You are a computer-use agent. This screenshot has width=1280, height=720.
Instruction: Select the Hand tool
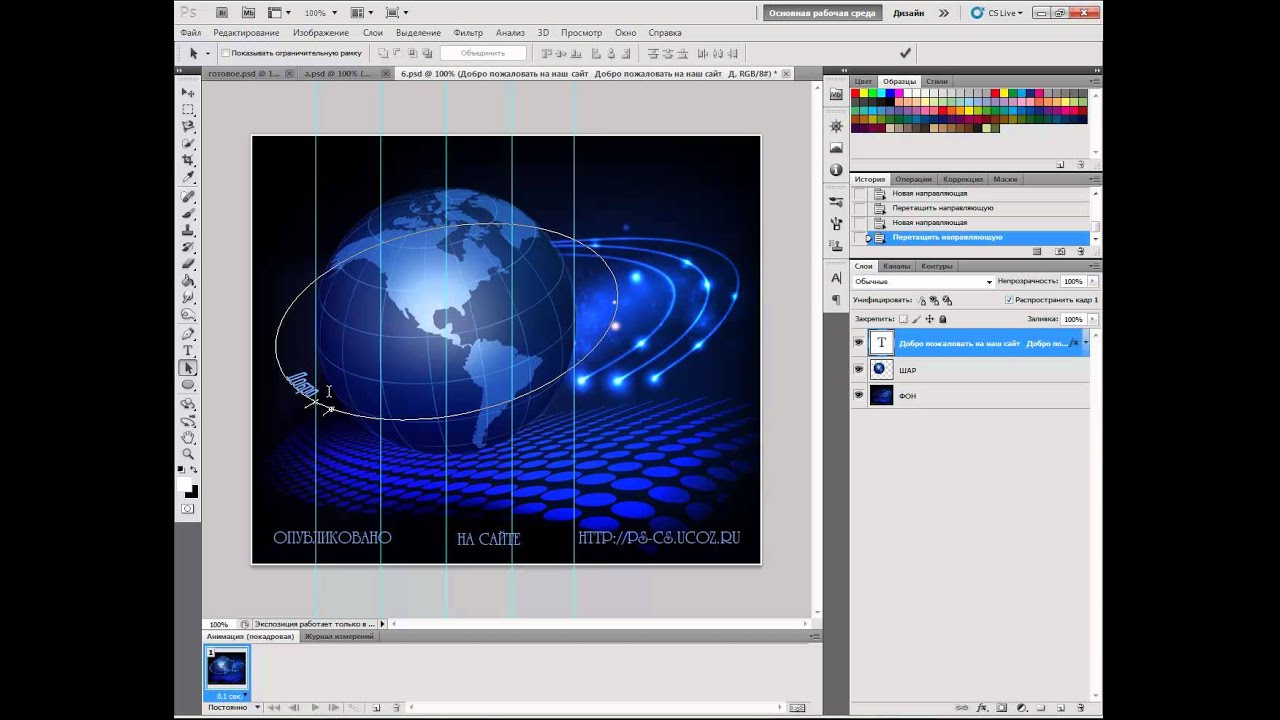(188, 438)
